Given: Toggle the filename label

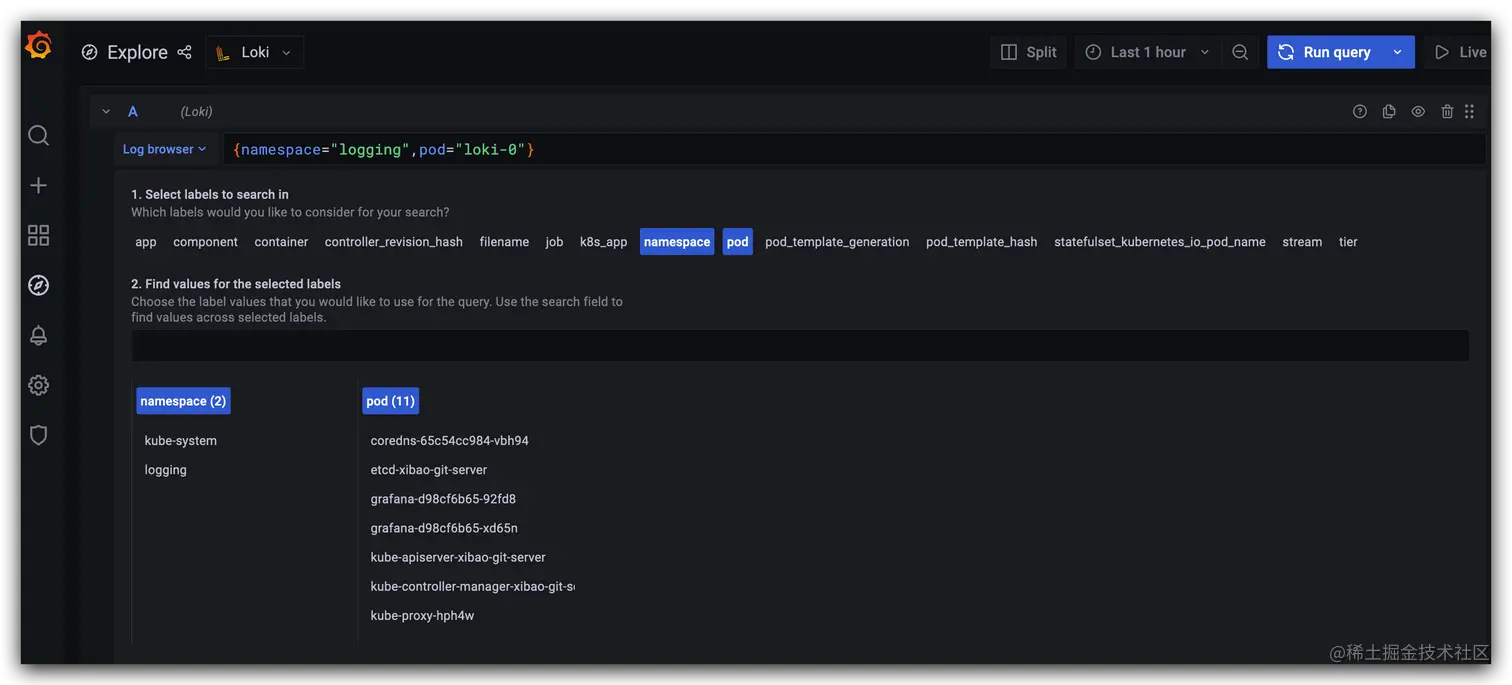Looking at the screenshot, I should (x=504, y=242).
